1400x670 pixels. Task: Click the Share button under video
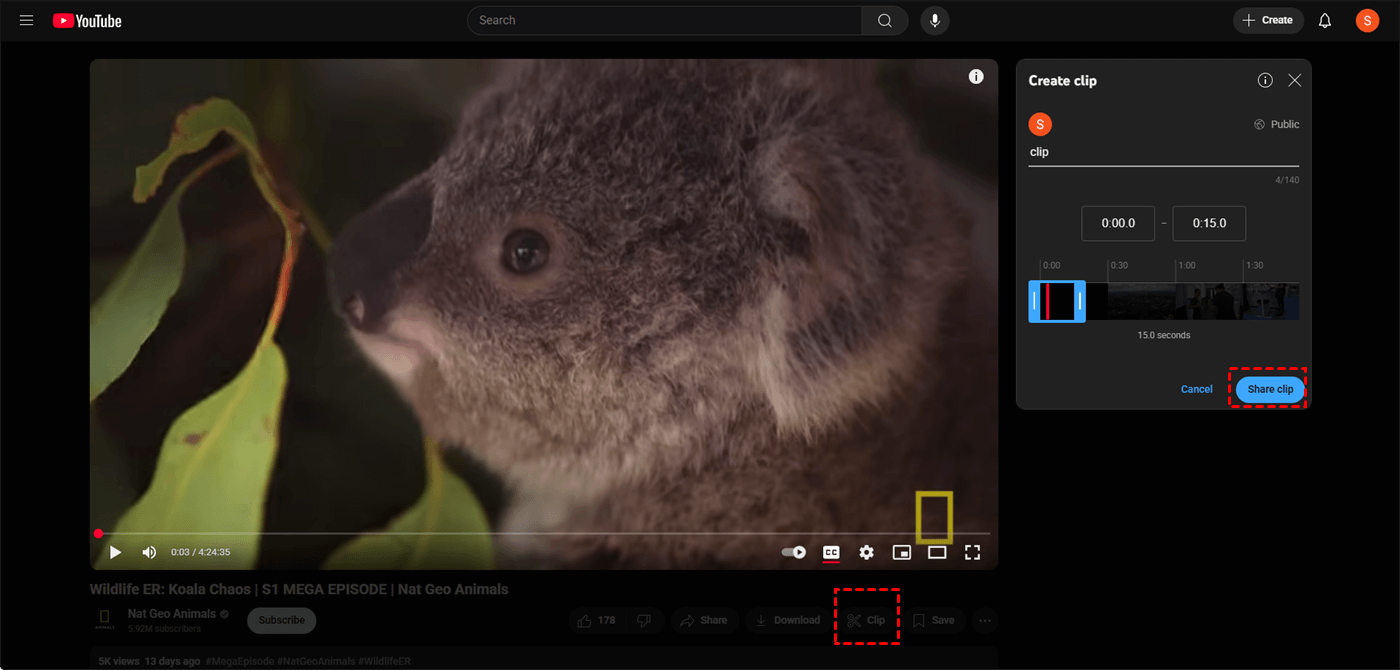pyautogui.click(x=704, y=620)
